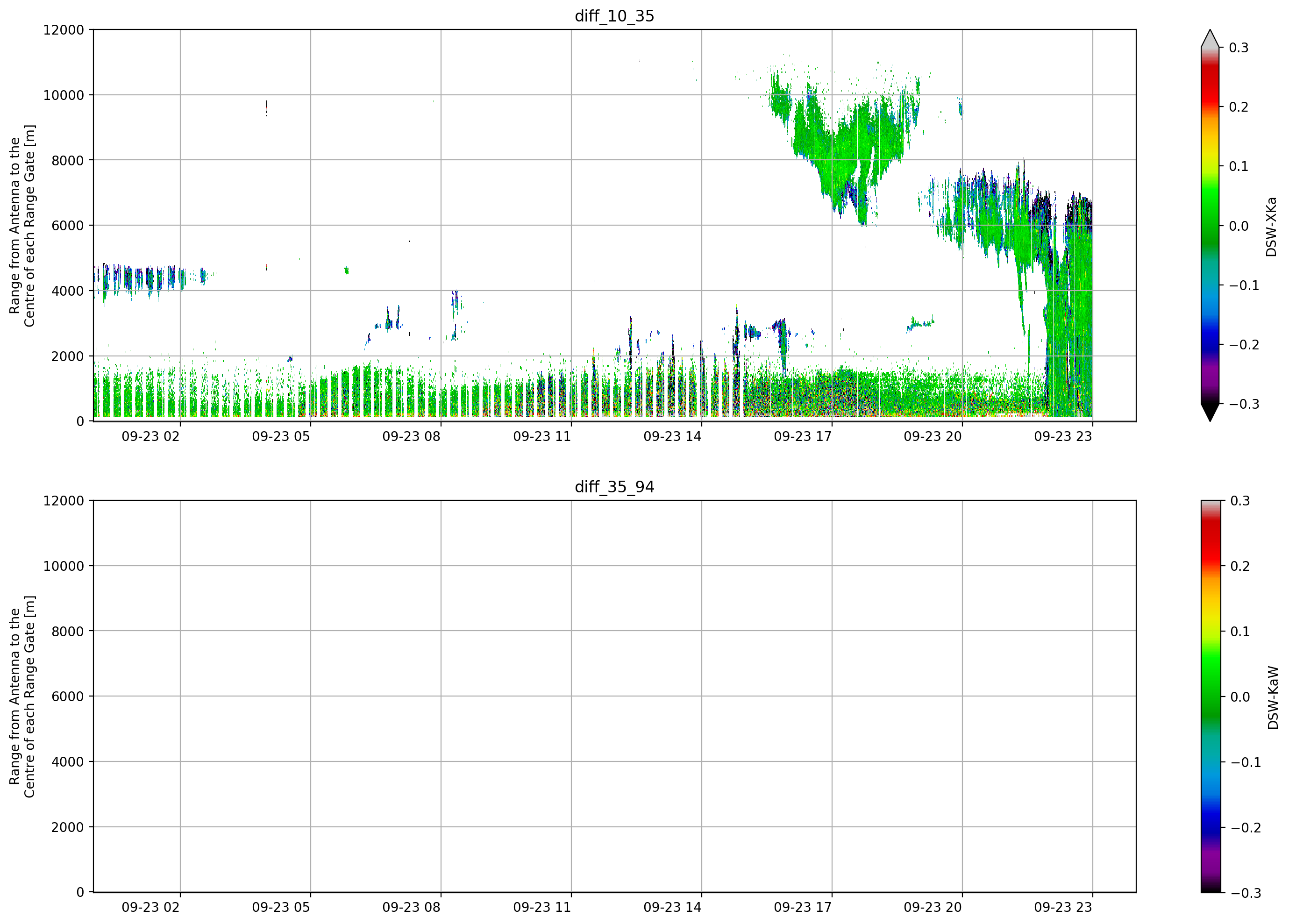
Task: Click y-axis label of the diff_10_35 plot
Action: (22, 226)
